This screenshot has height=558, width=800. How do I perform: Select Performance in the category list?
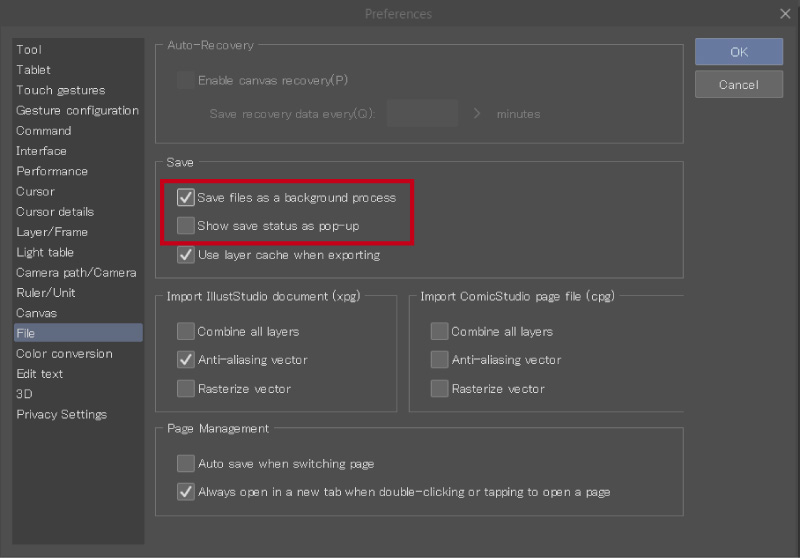point(52,171)
